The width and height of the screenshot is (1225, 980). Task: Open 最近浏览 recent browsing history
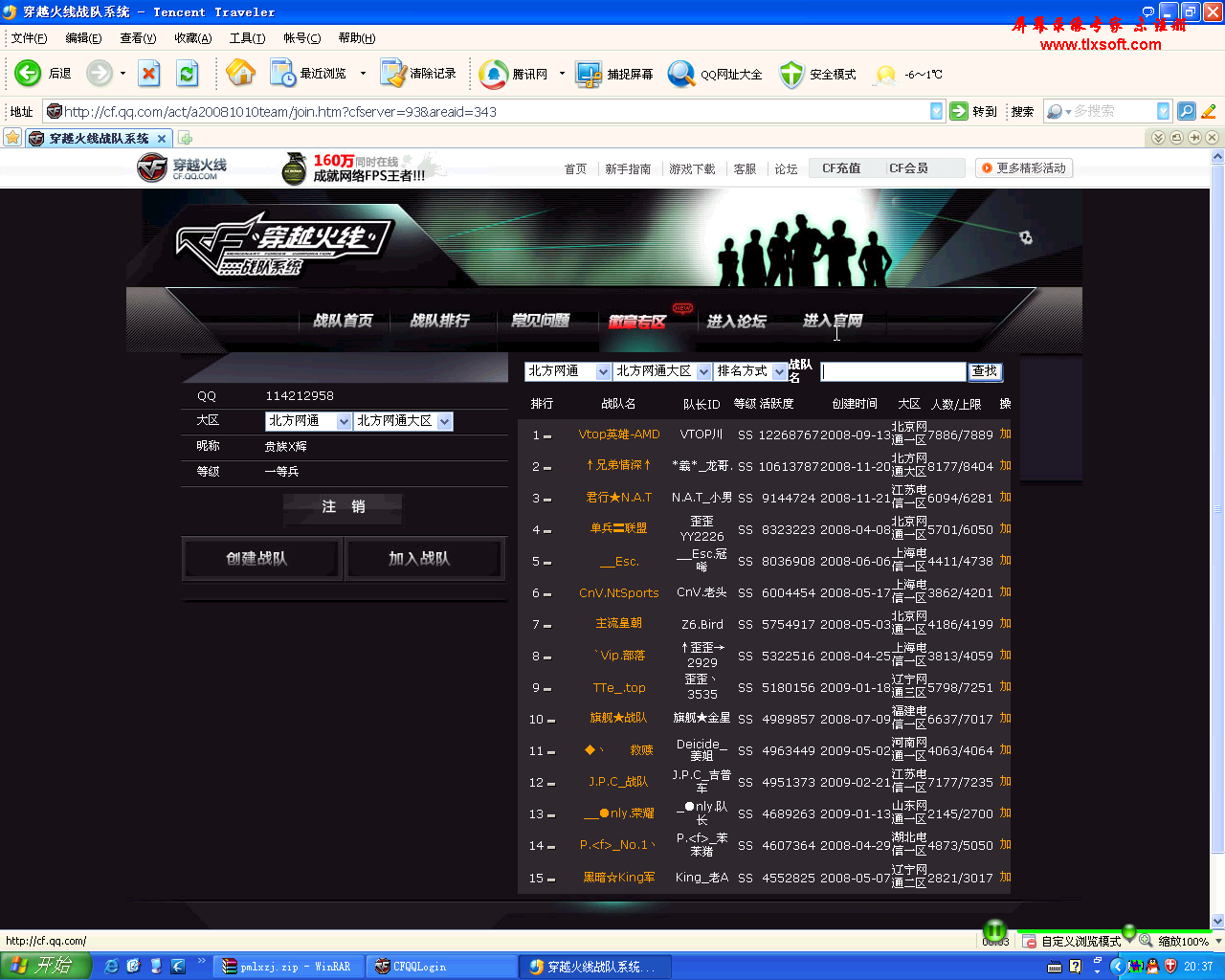coord(308,74)
